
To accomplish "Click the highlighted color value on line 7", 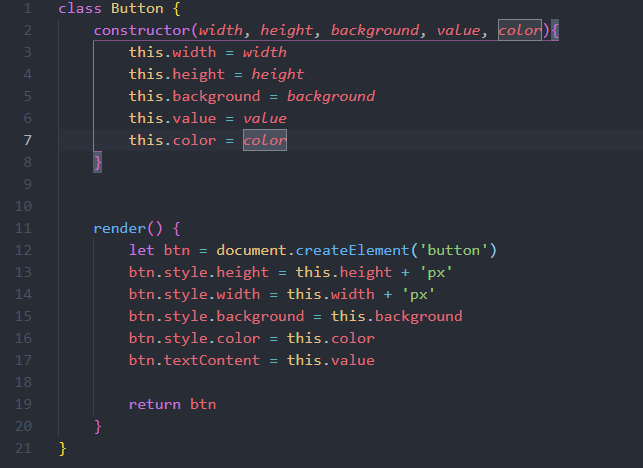I will coord(265,140).
